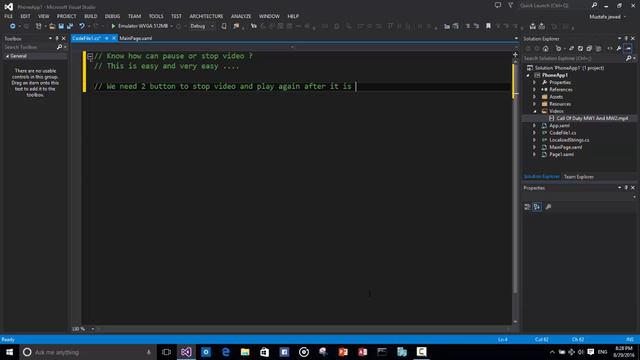The width and height of the screenshot is (640, 360).
Task: Click the Search Toolbox input field
Action: pos(30,47)
